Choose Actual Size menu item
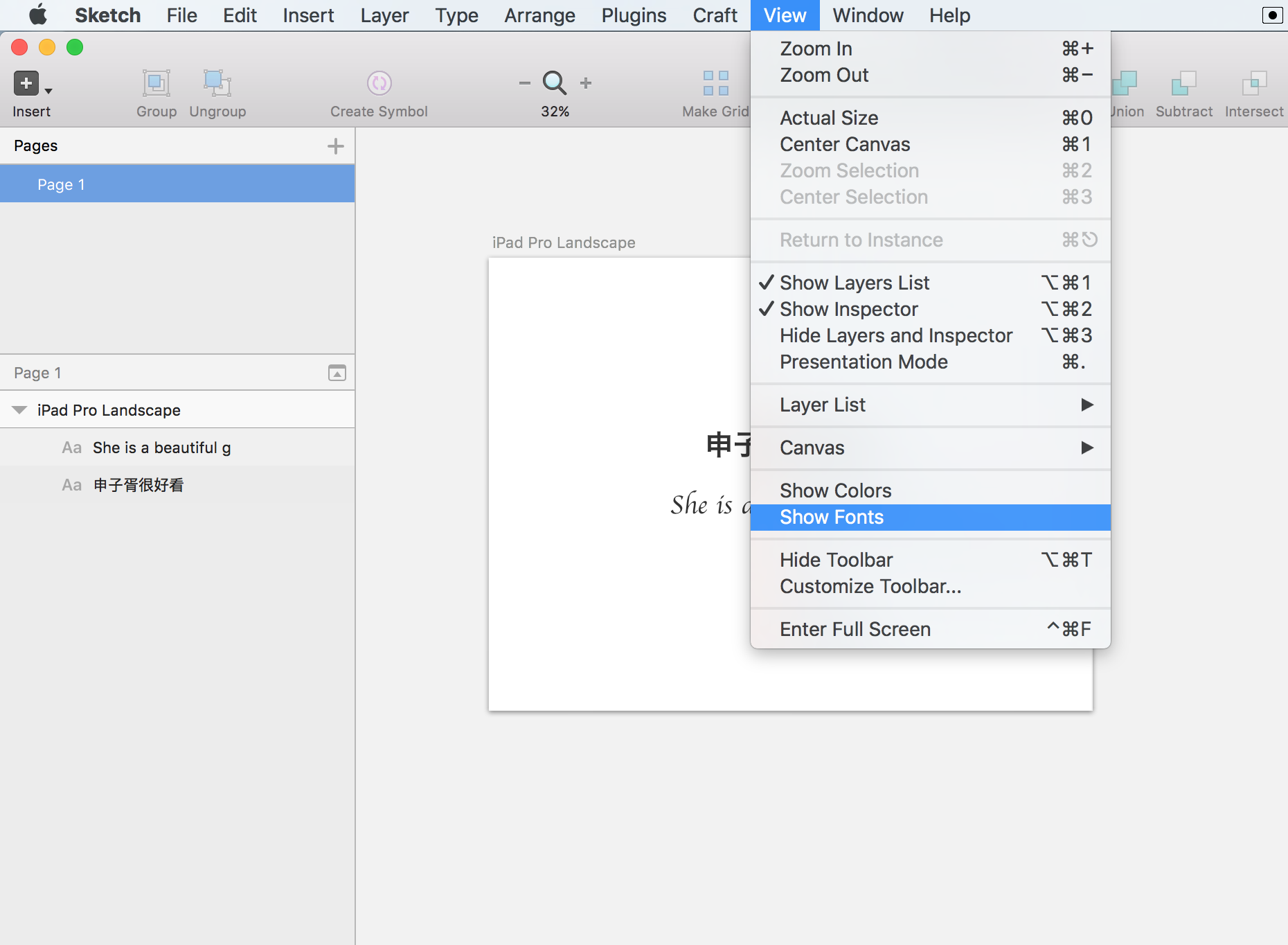 pos(931,118)
